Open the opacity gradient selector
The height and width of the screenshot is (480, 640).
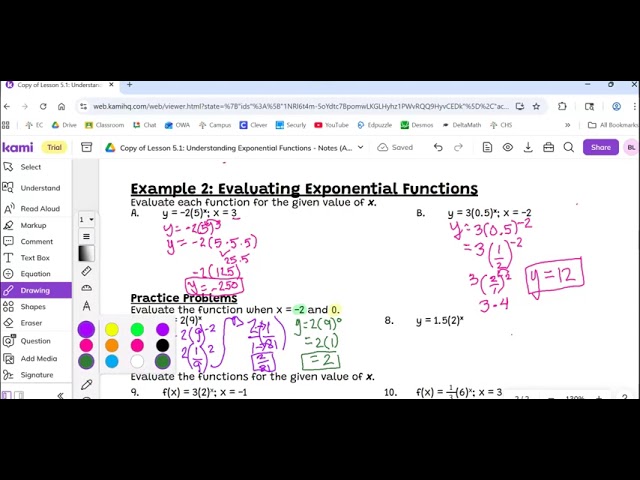tap(87, 253)
